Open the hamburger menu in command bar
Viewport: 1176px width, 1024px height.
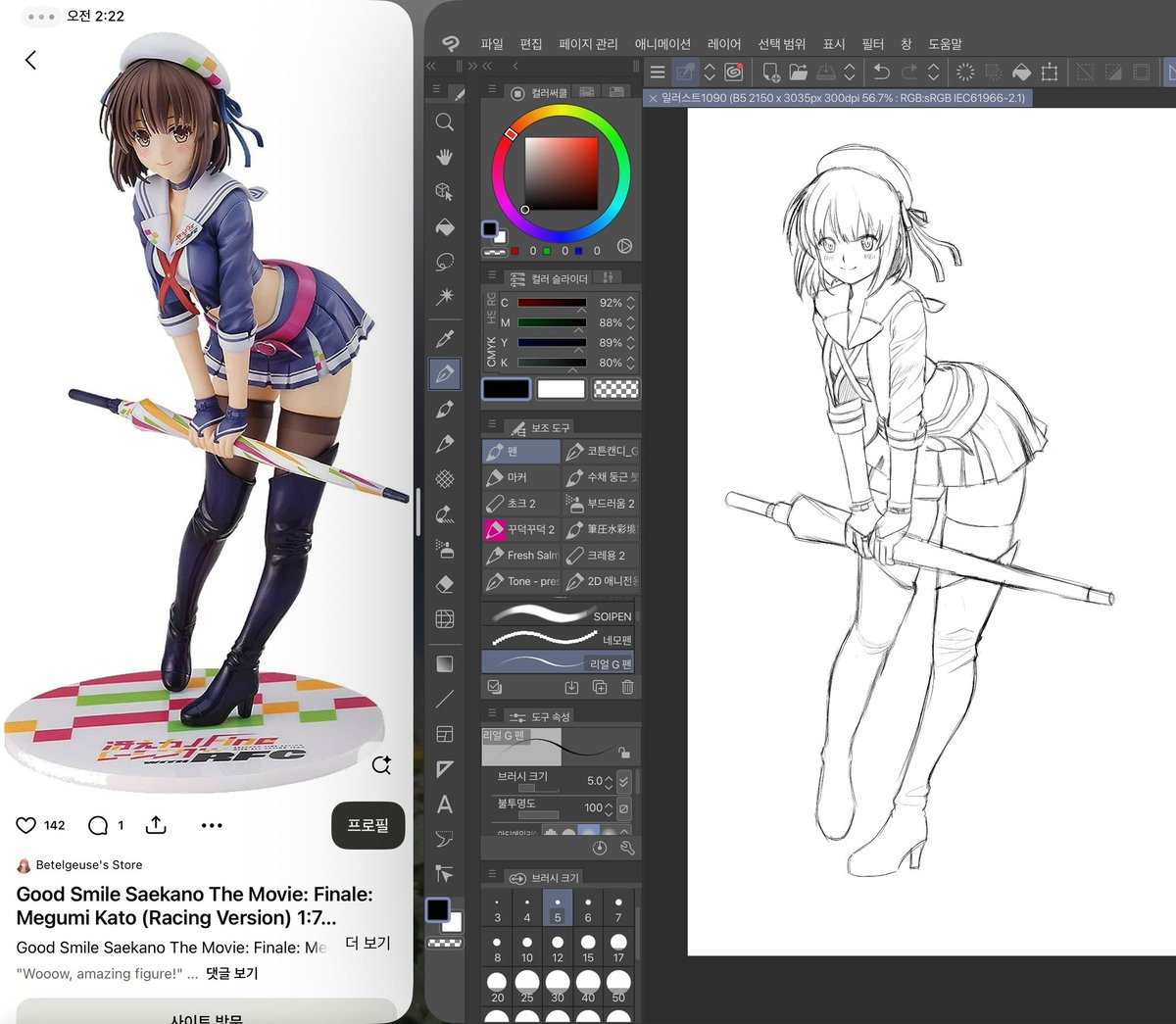click(x=658, y=72)
